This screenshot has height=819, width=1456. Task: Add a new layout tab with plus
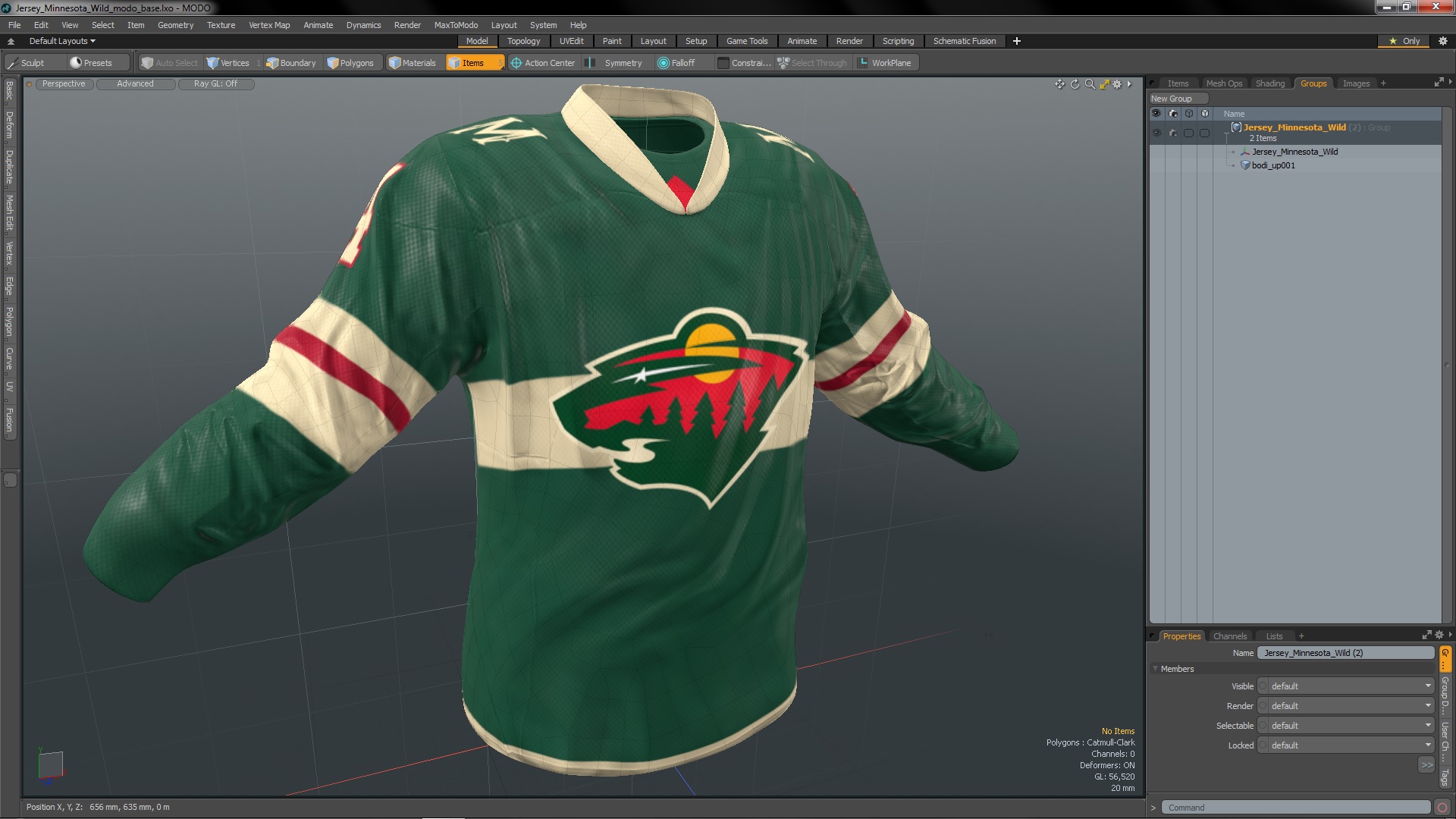pyautogui.click(x=1017, y=41)
